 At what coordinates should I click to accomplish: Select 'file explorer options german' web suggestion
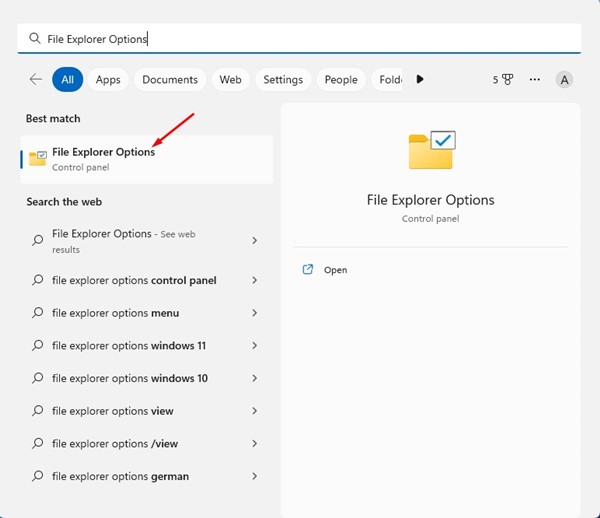[x=120, y=476]
